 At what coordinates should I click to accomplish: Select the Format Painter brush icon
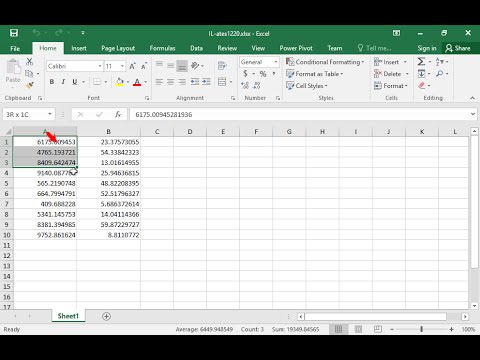coord(30,85)
